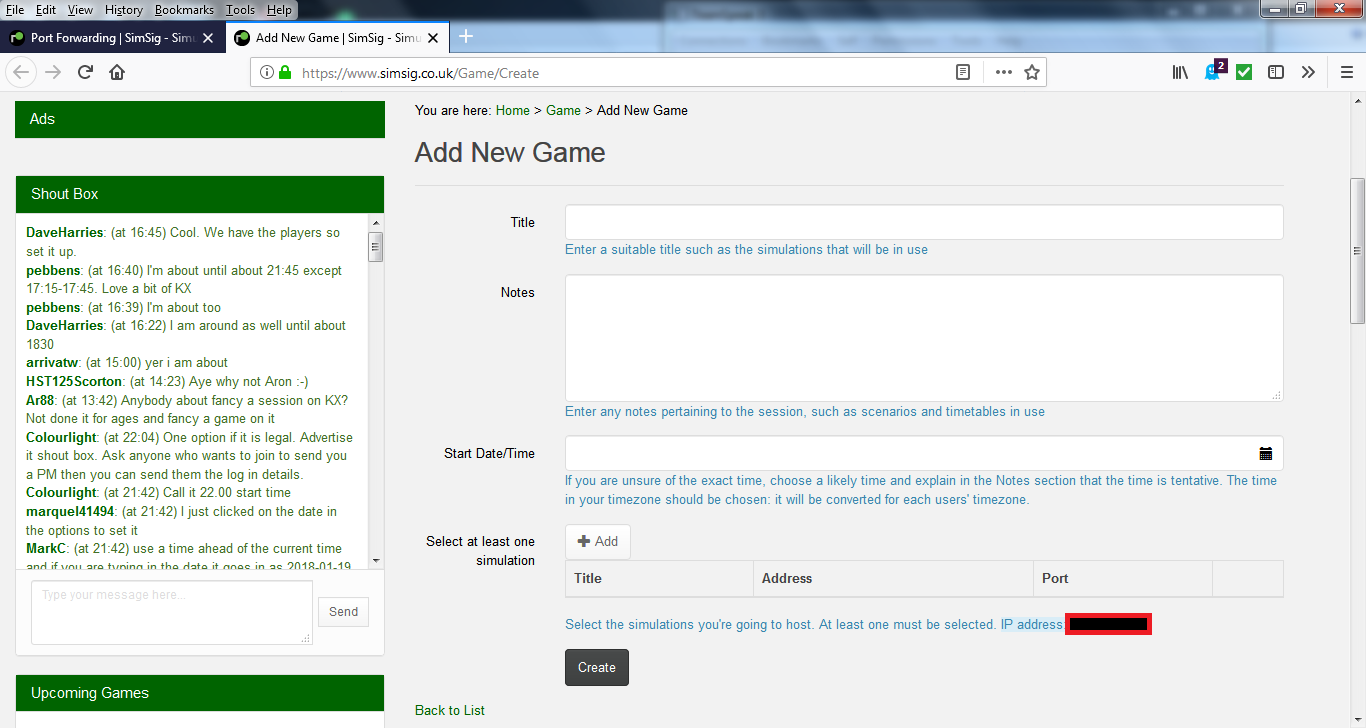Open the Firefox hamburger menu
Viewport: 1366px width, 728px height.
click(1347, 72)
